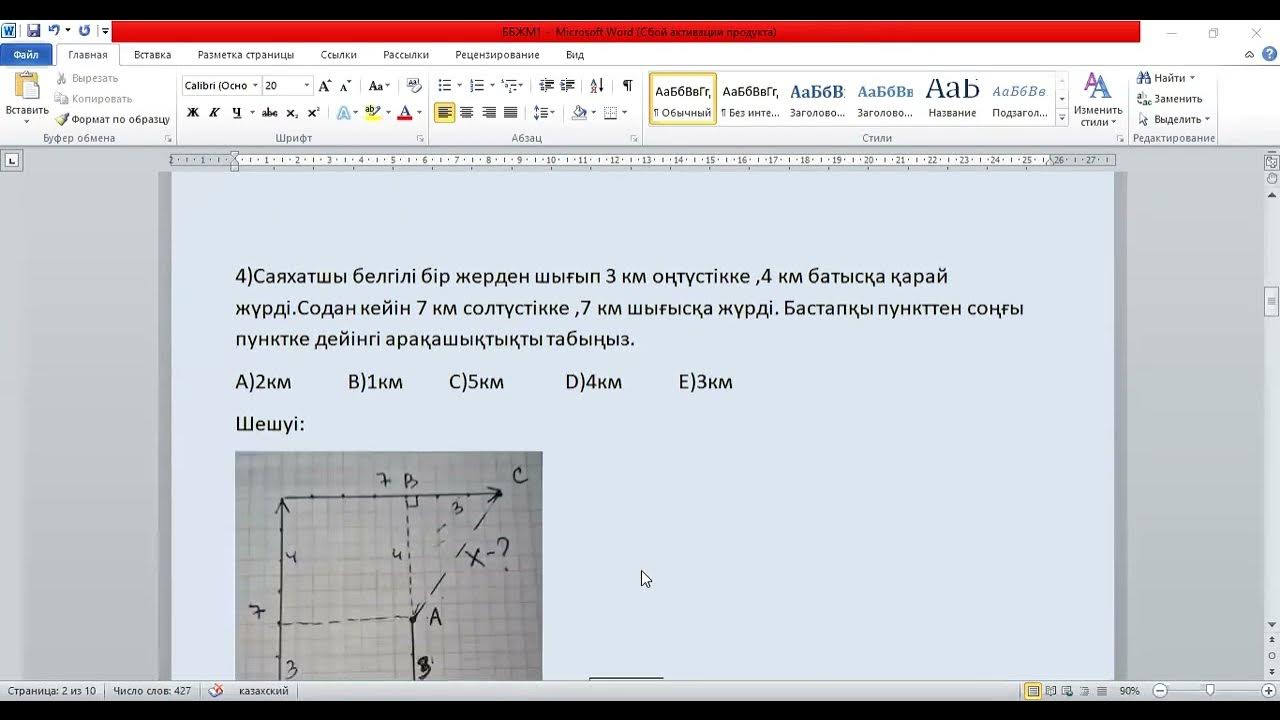This screenshot has width=1280, height=720.
Task: Toggle underline formatting (Ч)
Action: 236,113
